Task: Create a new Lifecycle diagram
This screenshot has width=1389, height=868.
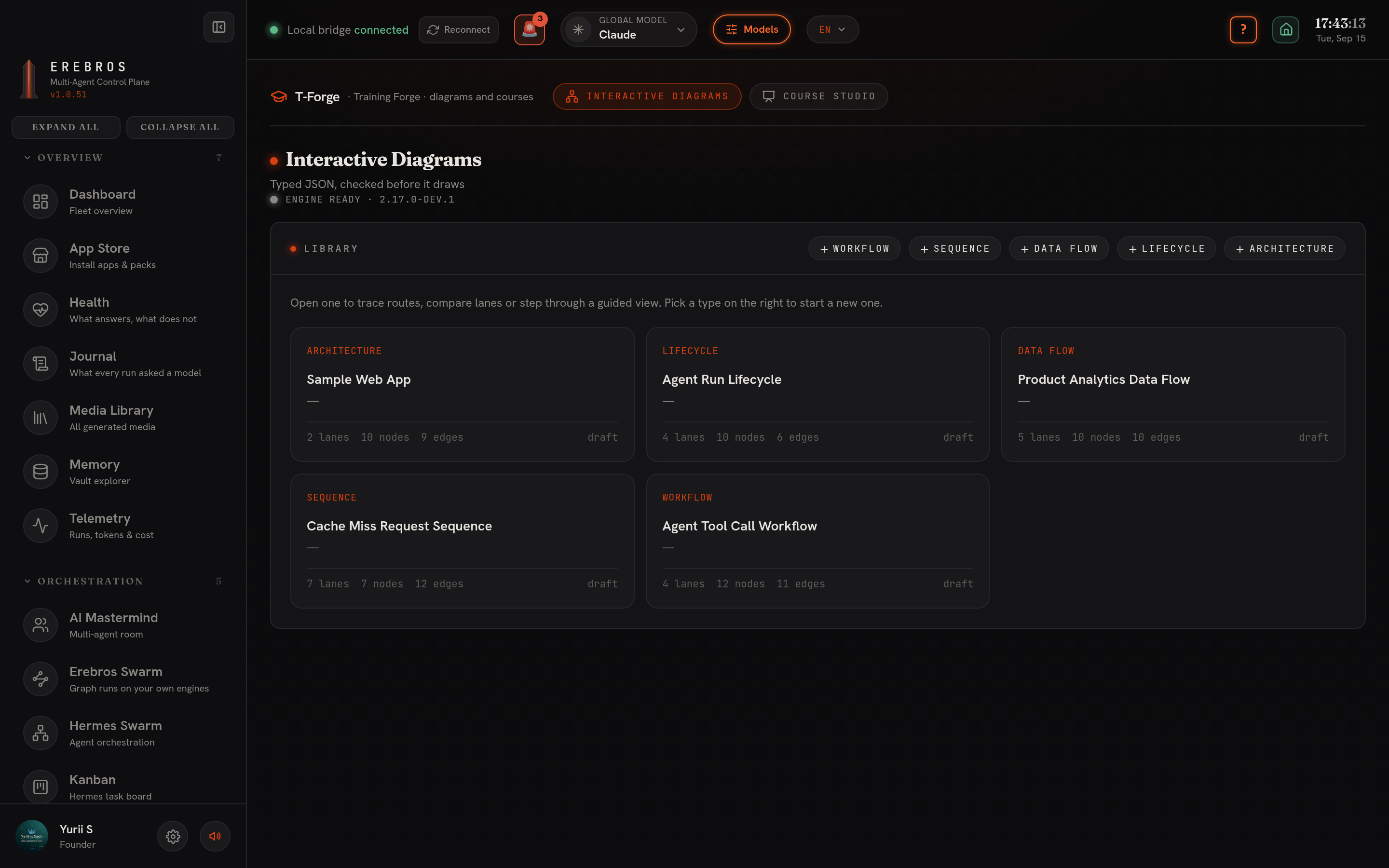Action: coord(1166,248)
